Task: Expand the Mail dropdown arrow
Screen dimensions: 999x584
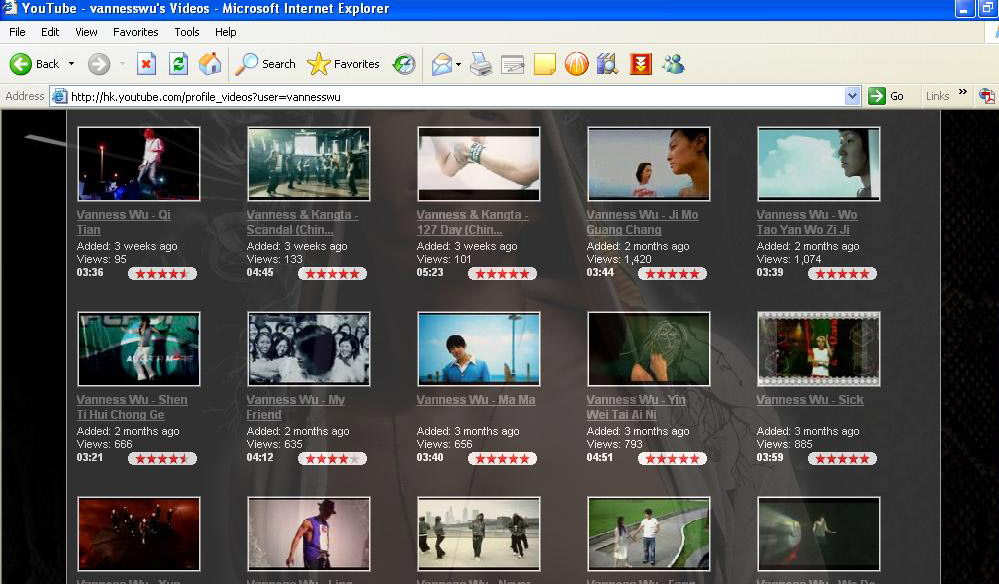Action: [458, 64]
